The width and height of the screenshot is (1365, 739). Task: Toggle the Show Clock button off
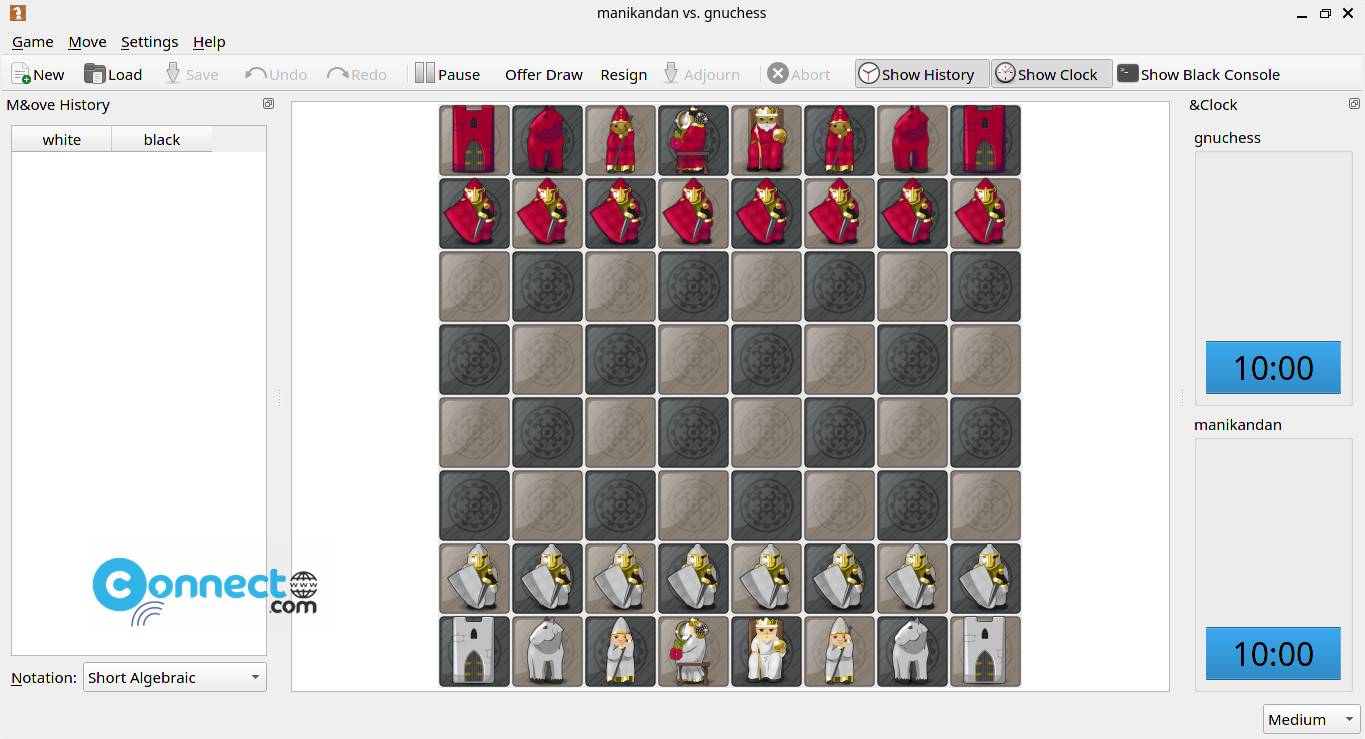point(1051,74)
